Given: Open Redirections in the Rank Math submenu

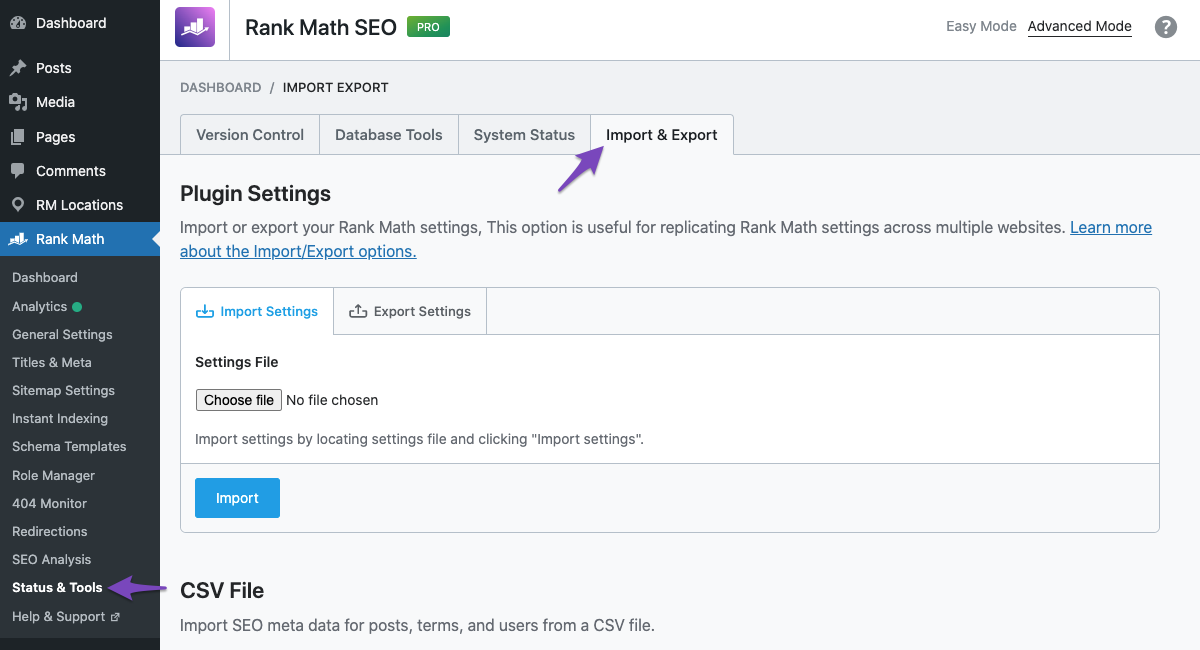Looking at the screenshot, I should pos(50,531).
